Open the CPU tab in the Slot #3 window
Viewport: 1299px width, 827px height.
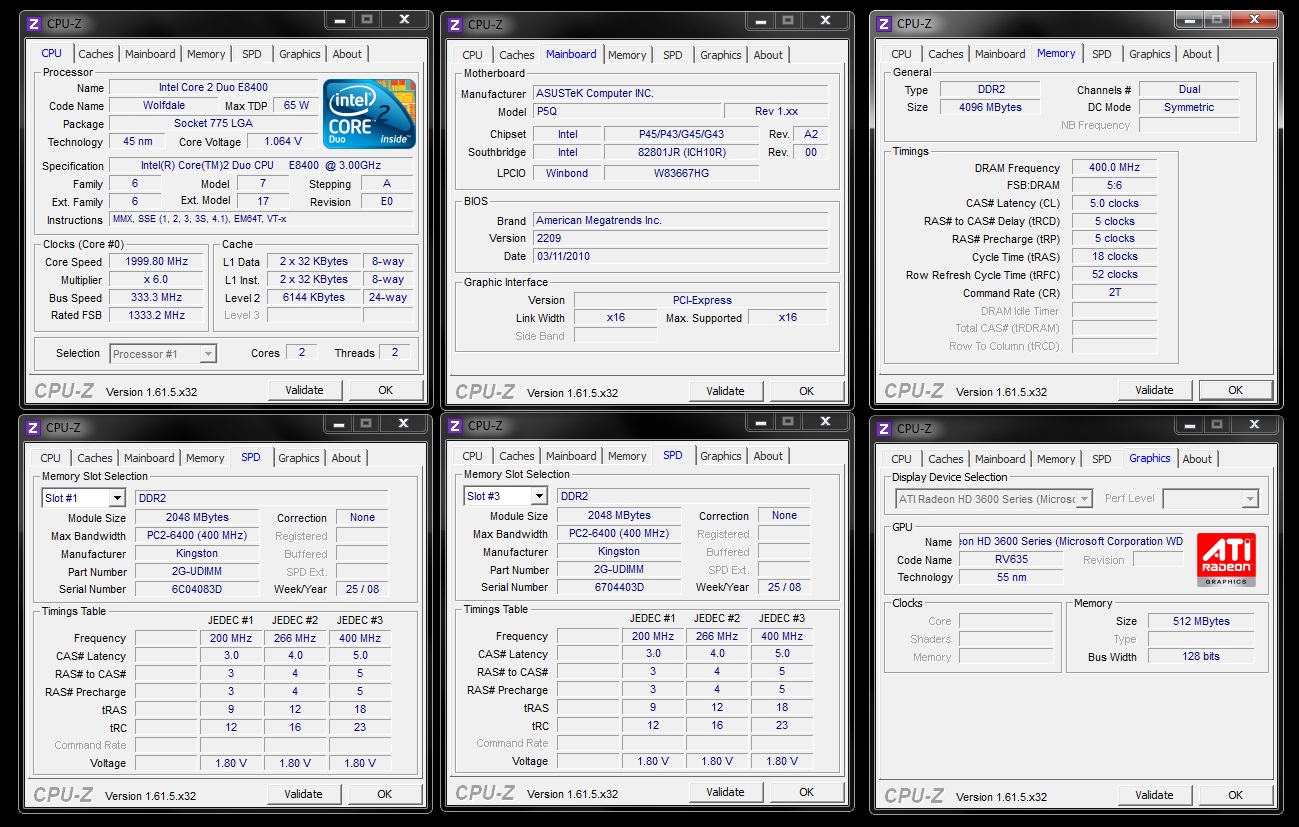472,456
